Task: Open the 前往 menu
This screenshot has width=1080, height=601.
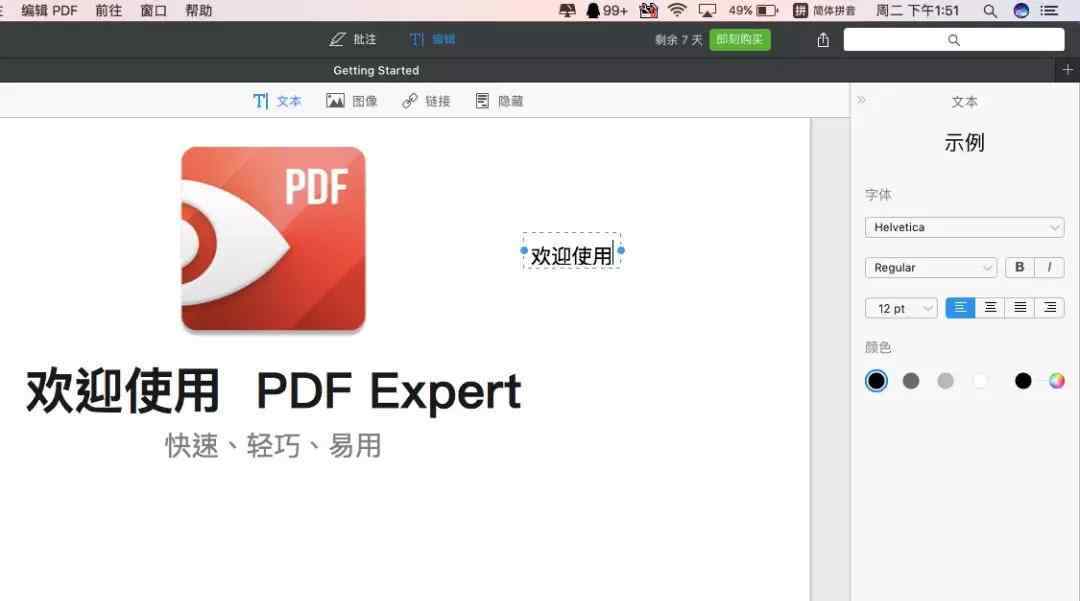Action: tap(109, 10)
